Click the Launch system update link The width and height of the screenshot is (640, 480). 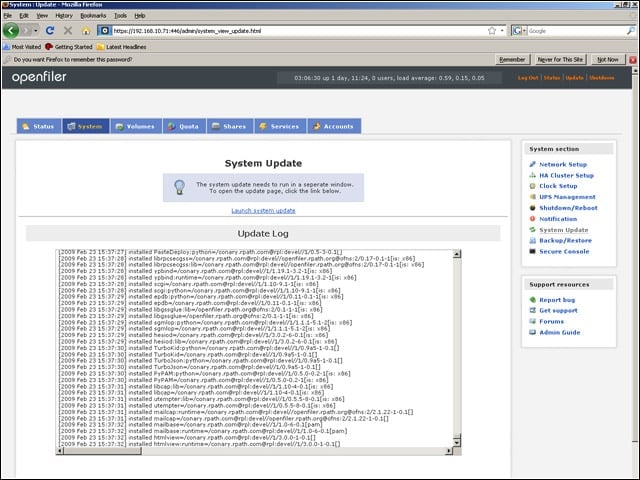[263, 211]
